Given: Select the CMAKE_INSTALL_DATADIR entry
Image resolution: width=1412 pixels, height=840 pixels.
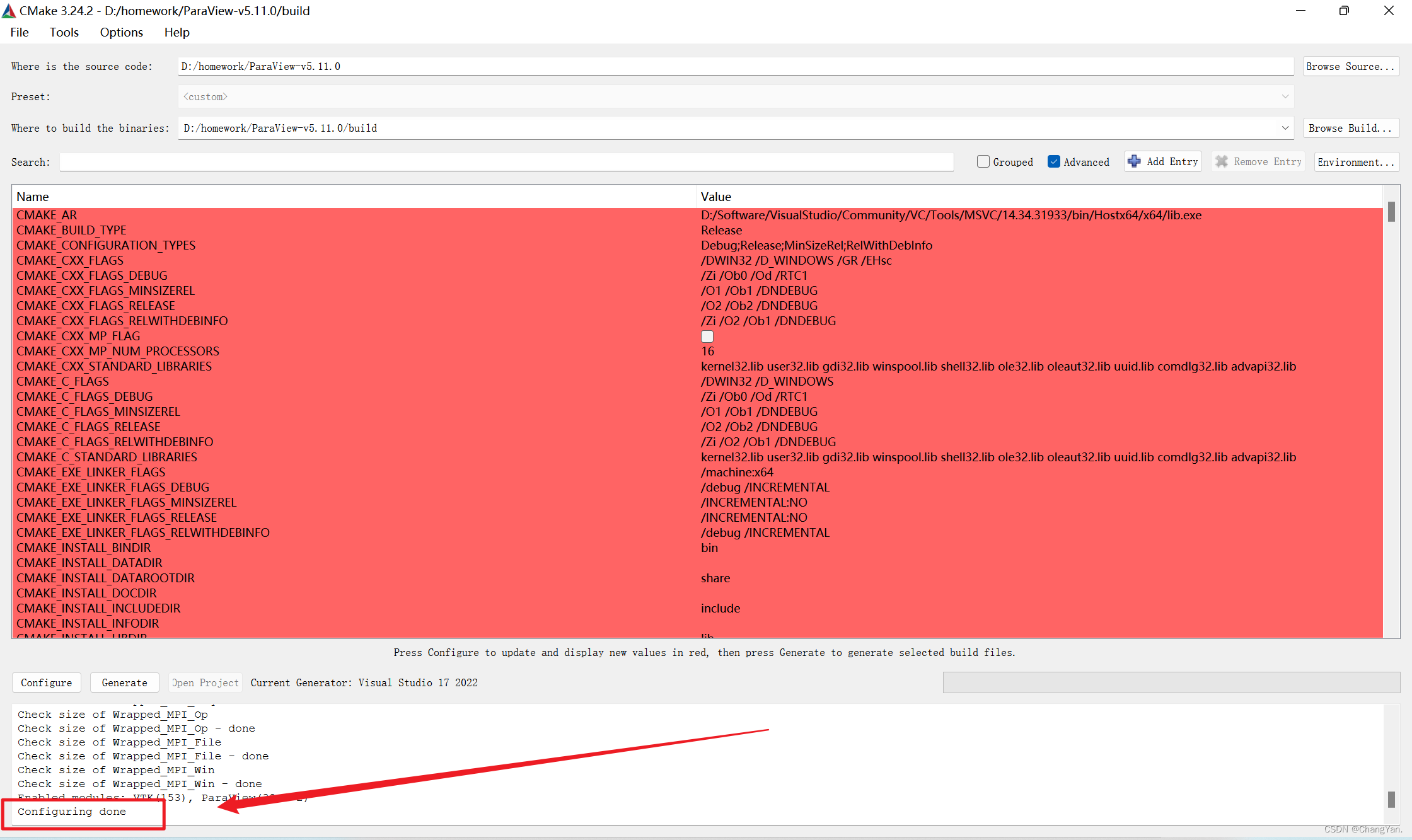Looking at the screenshot, I should click(90, 563).
